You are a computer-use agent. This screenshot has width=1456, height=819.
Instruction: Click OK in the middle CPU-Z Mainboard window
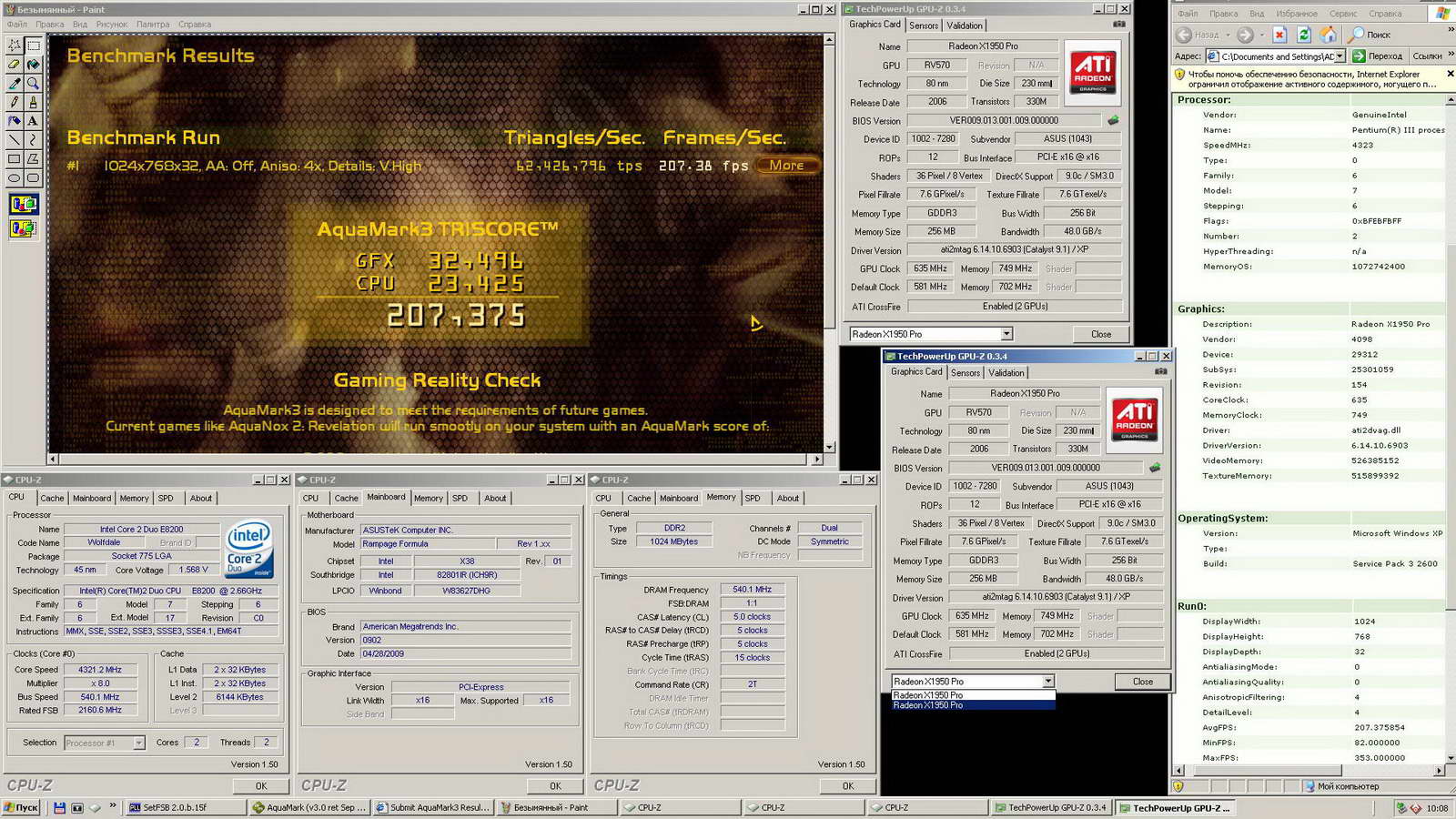[x=555, y=785]
